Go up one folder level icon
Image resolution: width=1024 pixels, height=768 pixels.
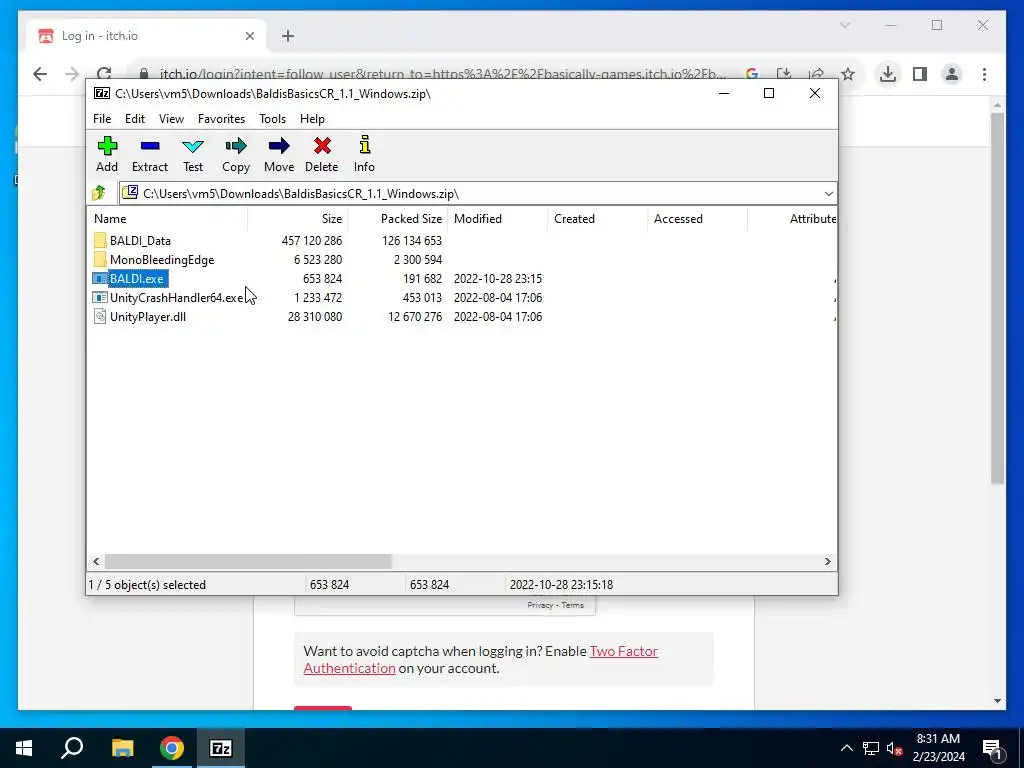99,193
